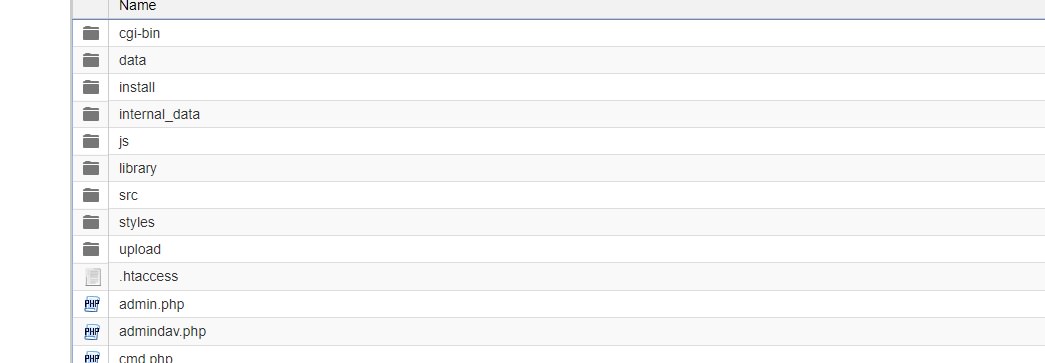Select the library folder row
1045x363 pixels.
coord(558,169)
